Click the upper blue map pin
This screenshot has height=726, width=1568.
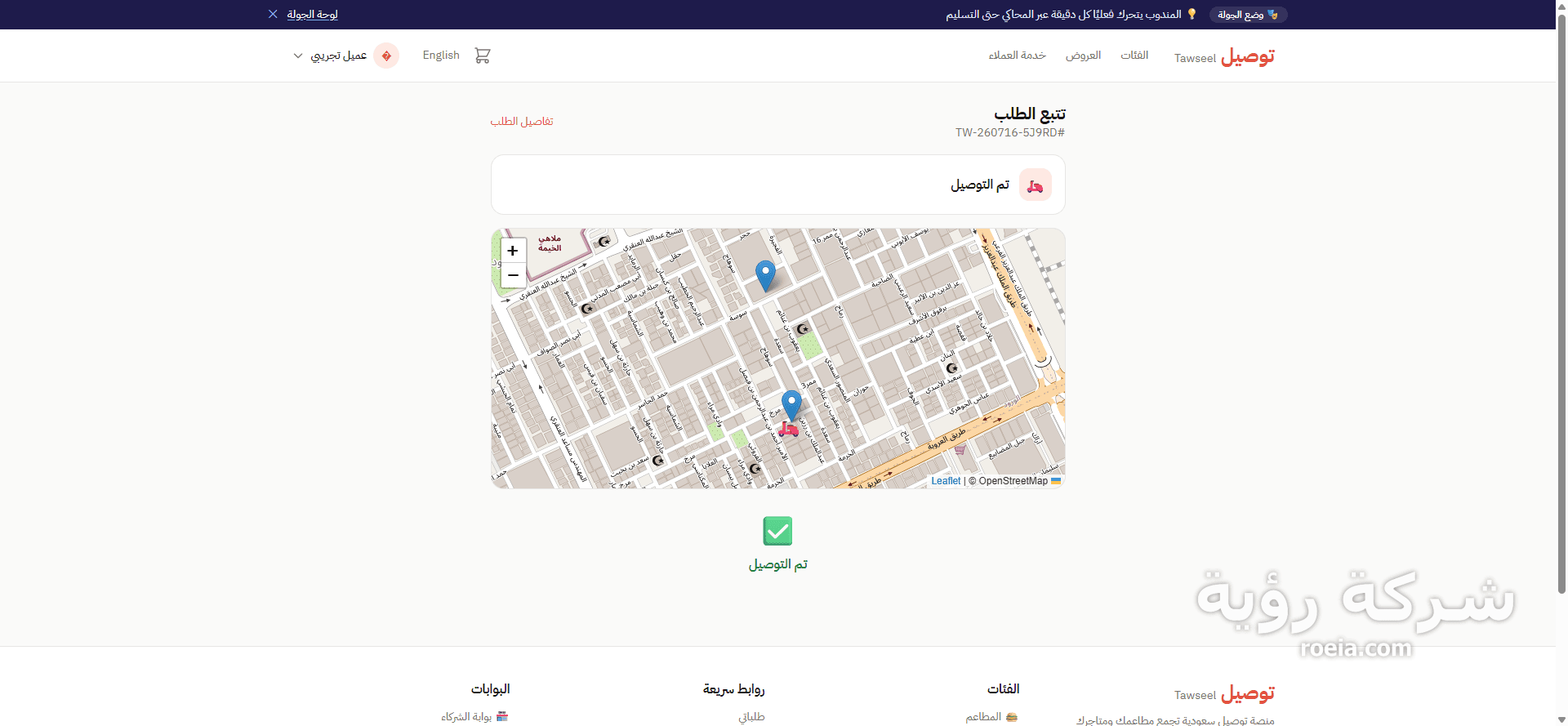click(765, 276)
